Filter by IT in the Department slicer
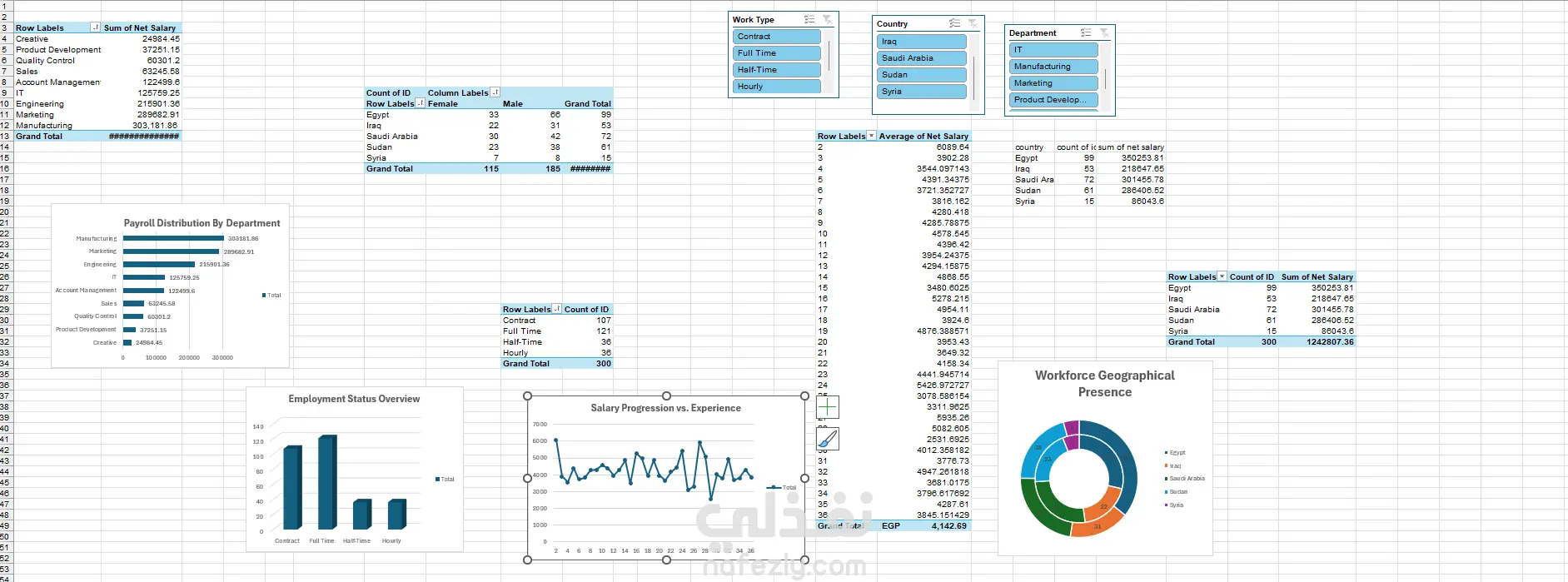The height and width of the screenshot is (582, 1568). point(1053,50)
